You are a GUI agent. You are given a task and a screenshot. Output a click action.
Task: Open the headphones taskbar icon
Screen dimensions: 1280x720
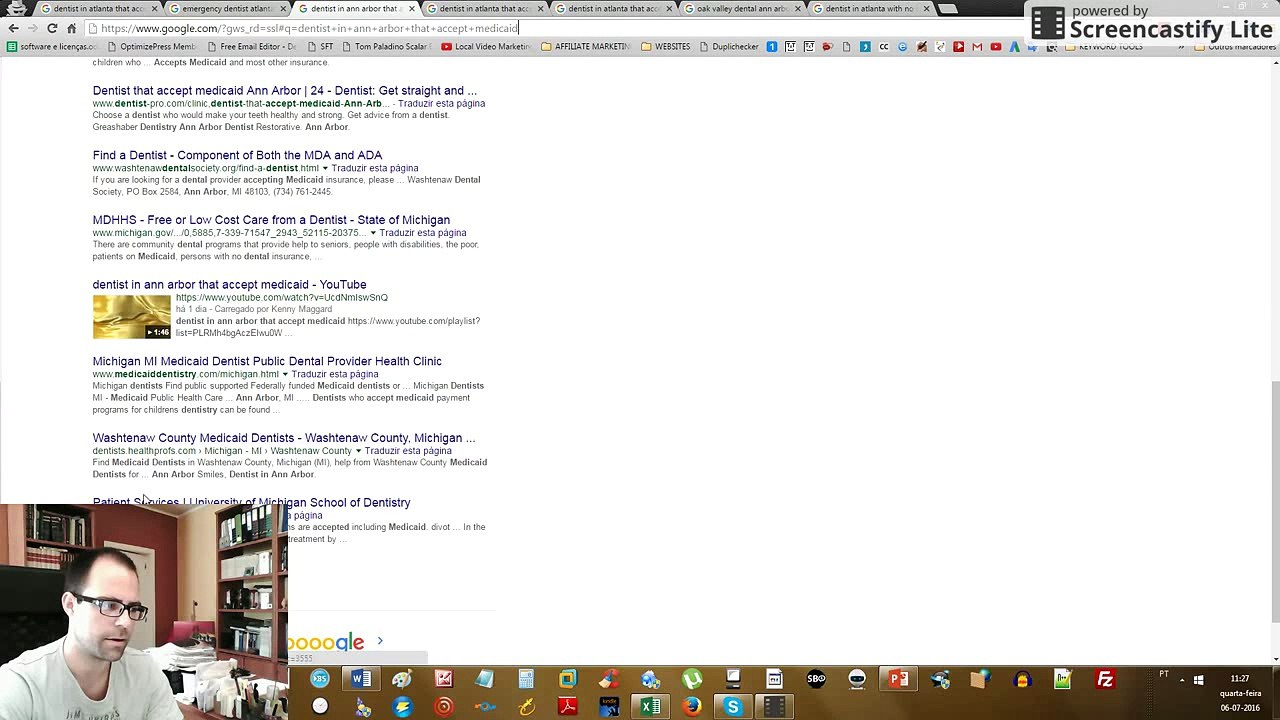coord(1022,680)
